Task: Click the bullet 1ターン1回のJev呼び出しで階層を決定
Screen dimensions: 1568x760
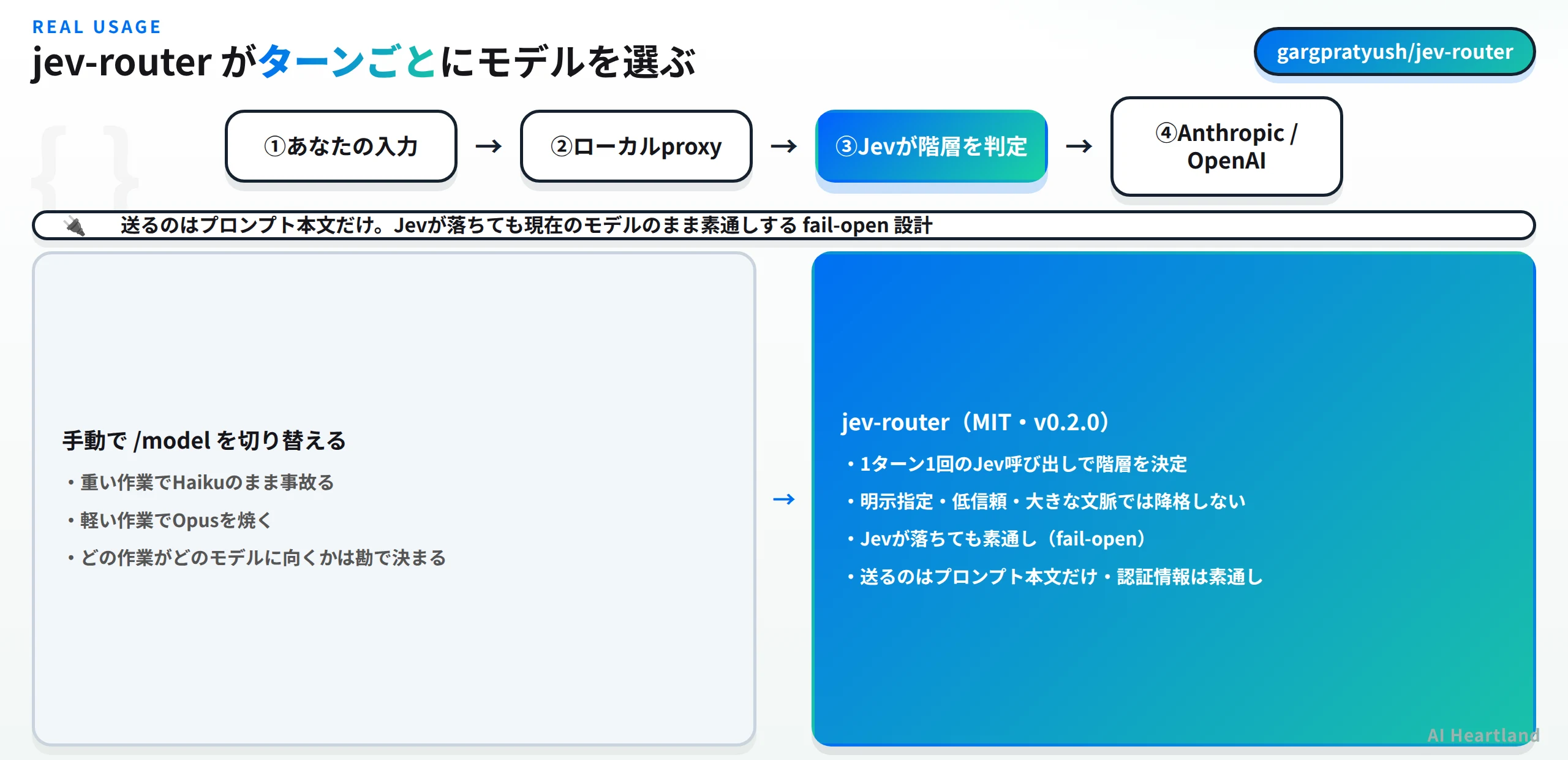Action: (x=1017, y=464)
